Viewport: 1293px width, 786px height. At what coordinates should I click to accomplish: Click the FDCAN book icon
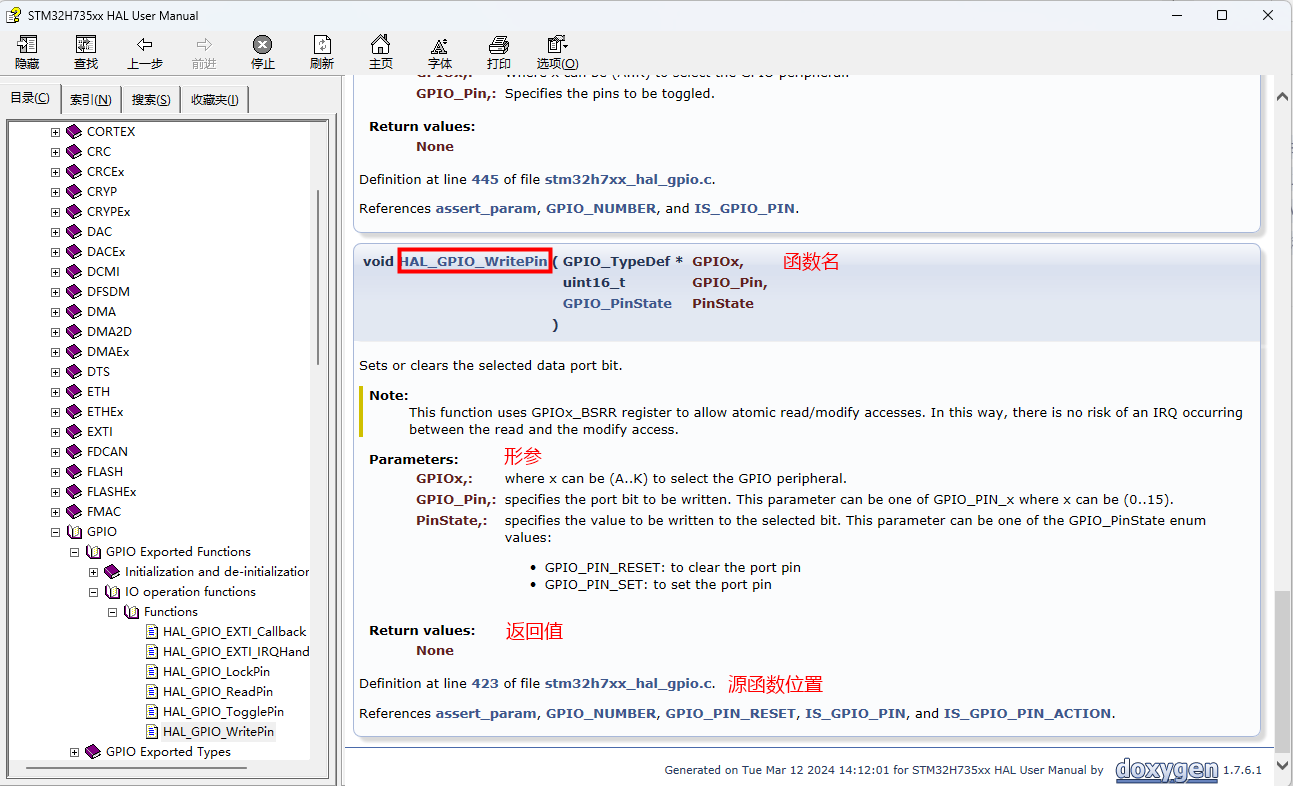(x=74, y=452)
